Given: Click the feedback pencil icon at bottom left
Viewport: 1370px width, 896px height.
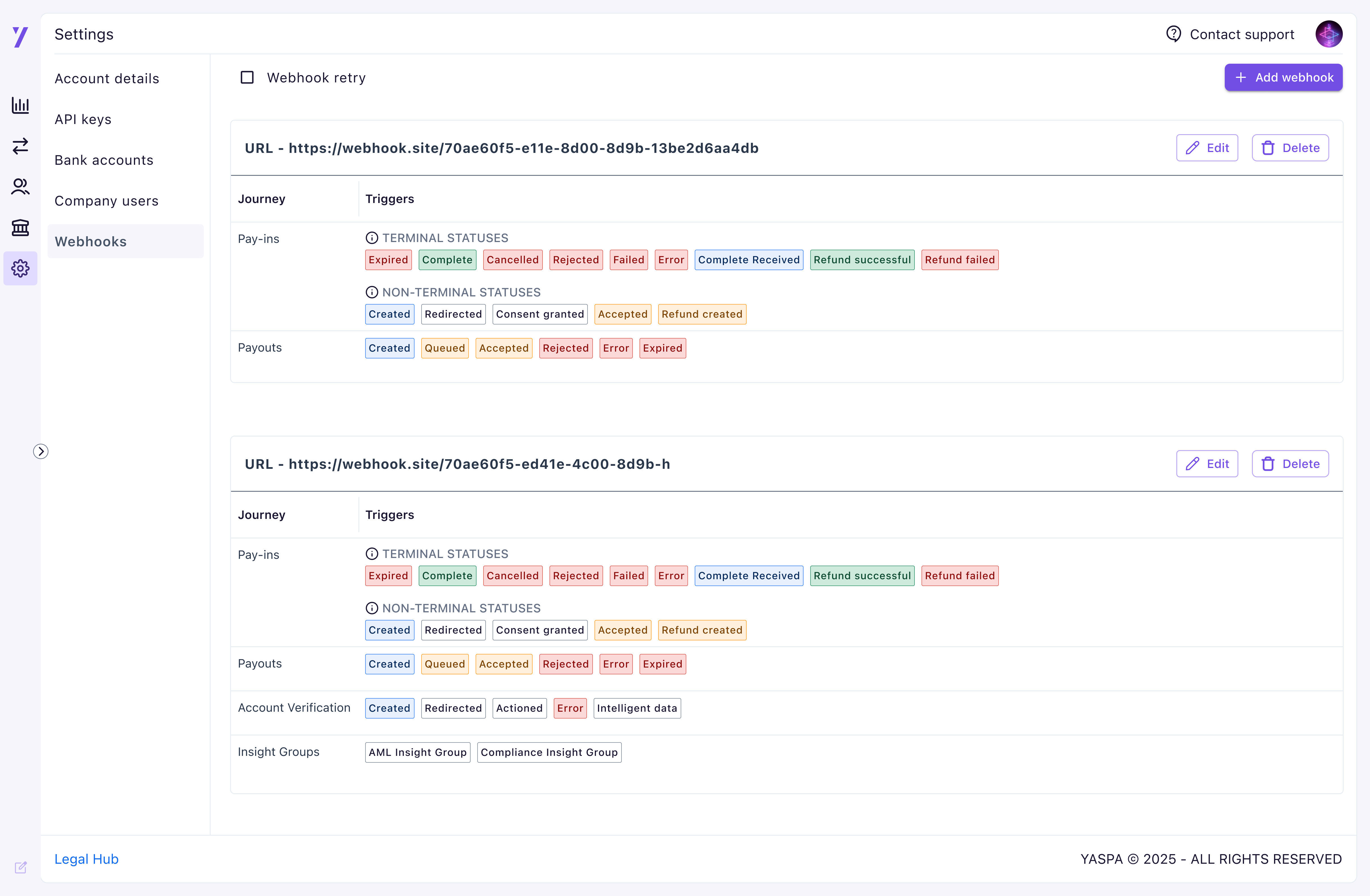Looking at the screenshot, I should click(21, 867).
